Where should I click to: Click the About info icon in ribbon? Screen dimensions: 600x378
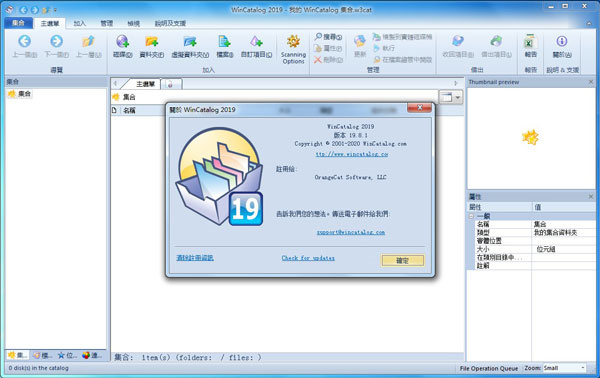(562, 46)
